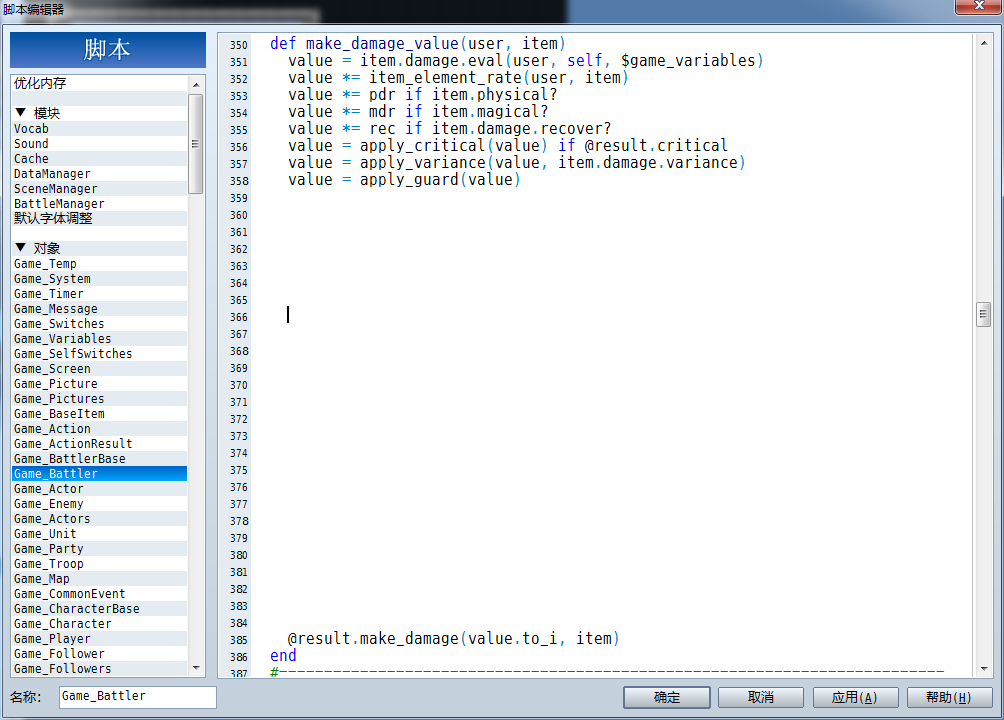Open the Game_ActionResult script

(100, 444)
